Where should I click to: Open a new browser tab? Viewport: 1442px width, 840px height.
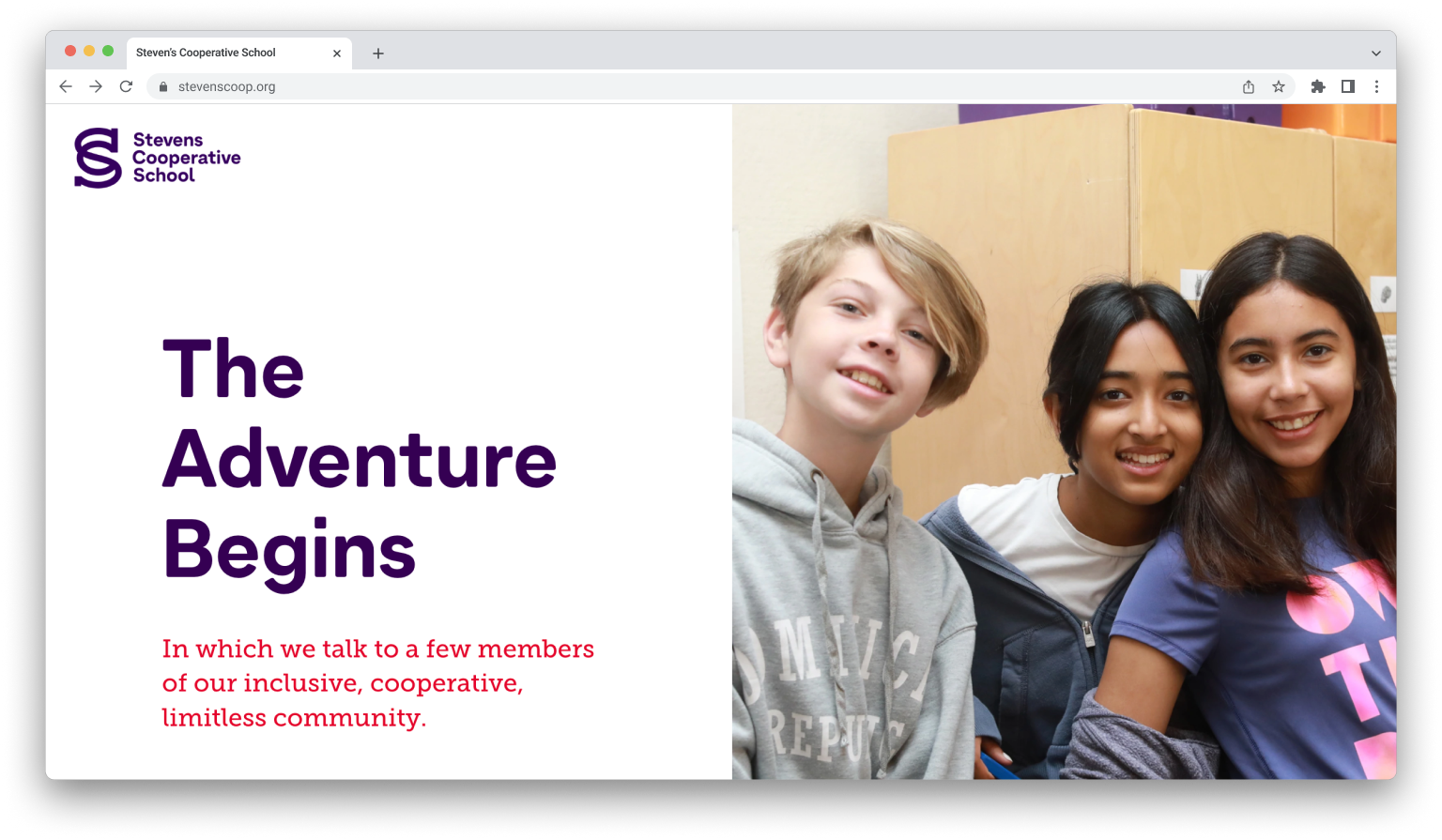pyautogui.click(x=378, y=53)
